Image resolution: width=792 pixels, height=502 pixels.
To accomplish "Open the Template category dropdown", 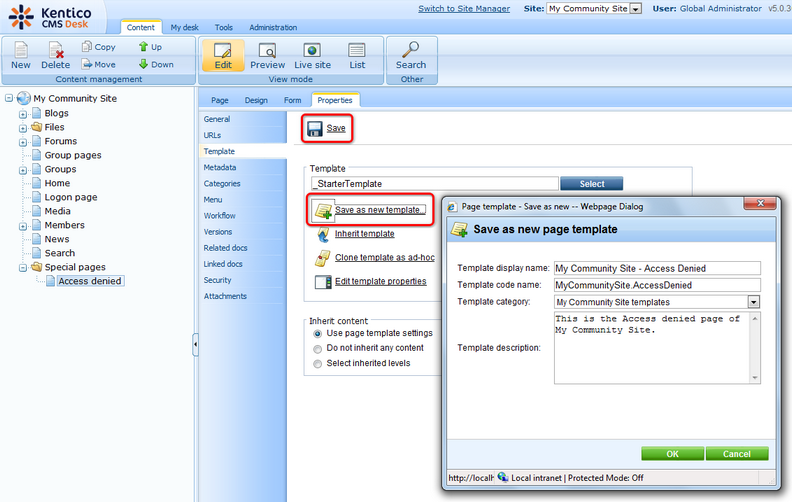I will coord(754,302).
